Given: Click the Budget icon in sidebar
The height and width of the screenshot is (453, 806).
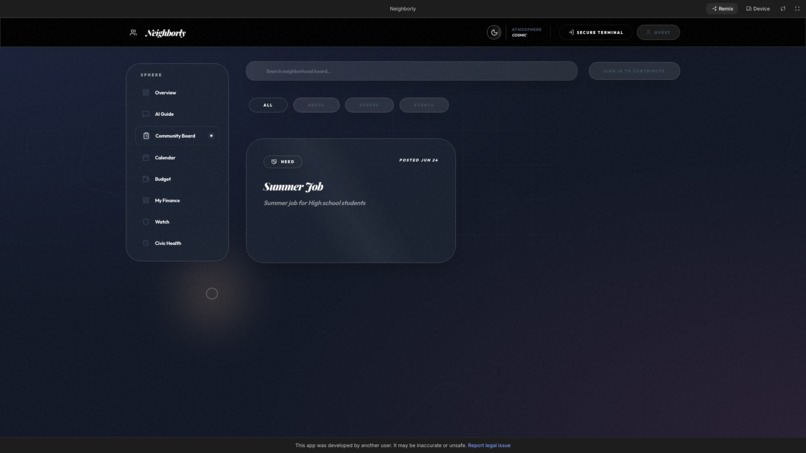Looking at the screenshot, I should (146, 179).
